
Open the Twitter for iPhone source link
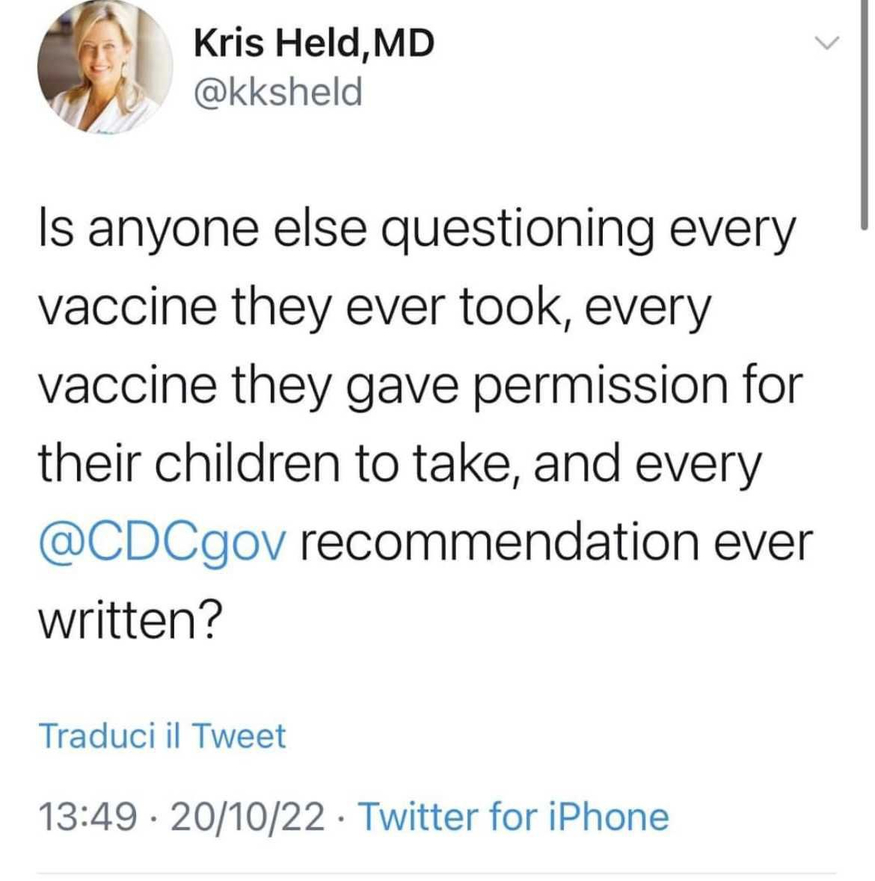512,816
